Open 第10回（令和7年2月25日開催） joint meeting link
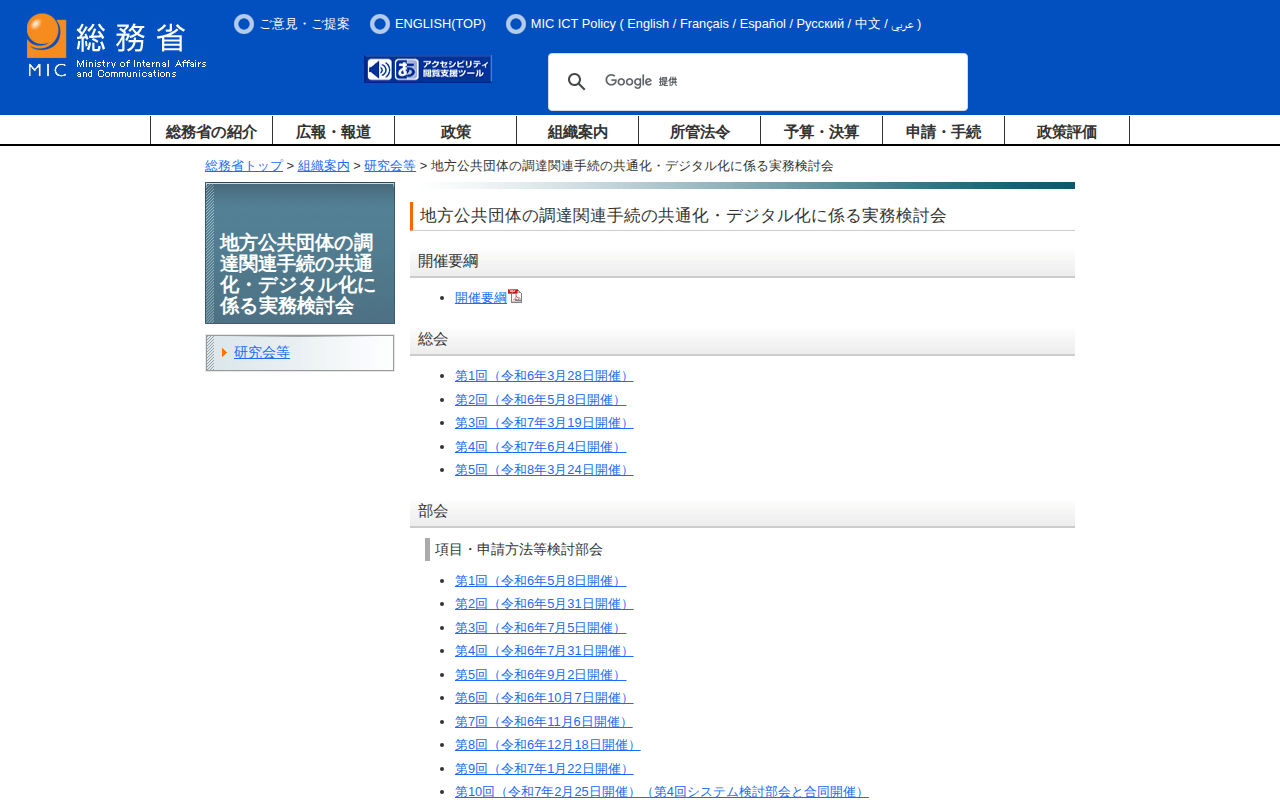This screenshot has height=800, width=1280. tap(661, 792)
